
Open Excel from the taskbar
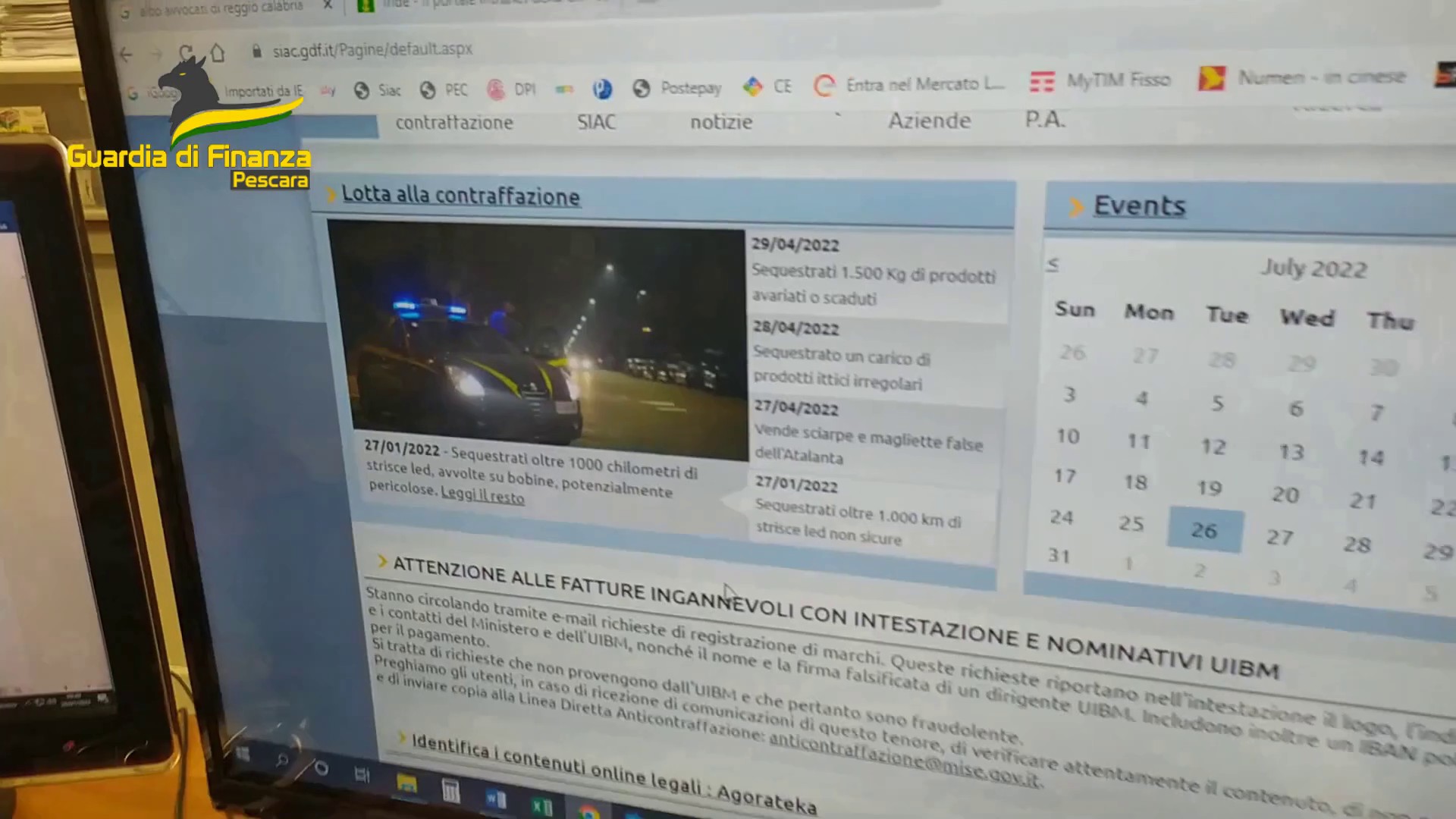[542, 807]
